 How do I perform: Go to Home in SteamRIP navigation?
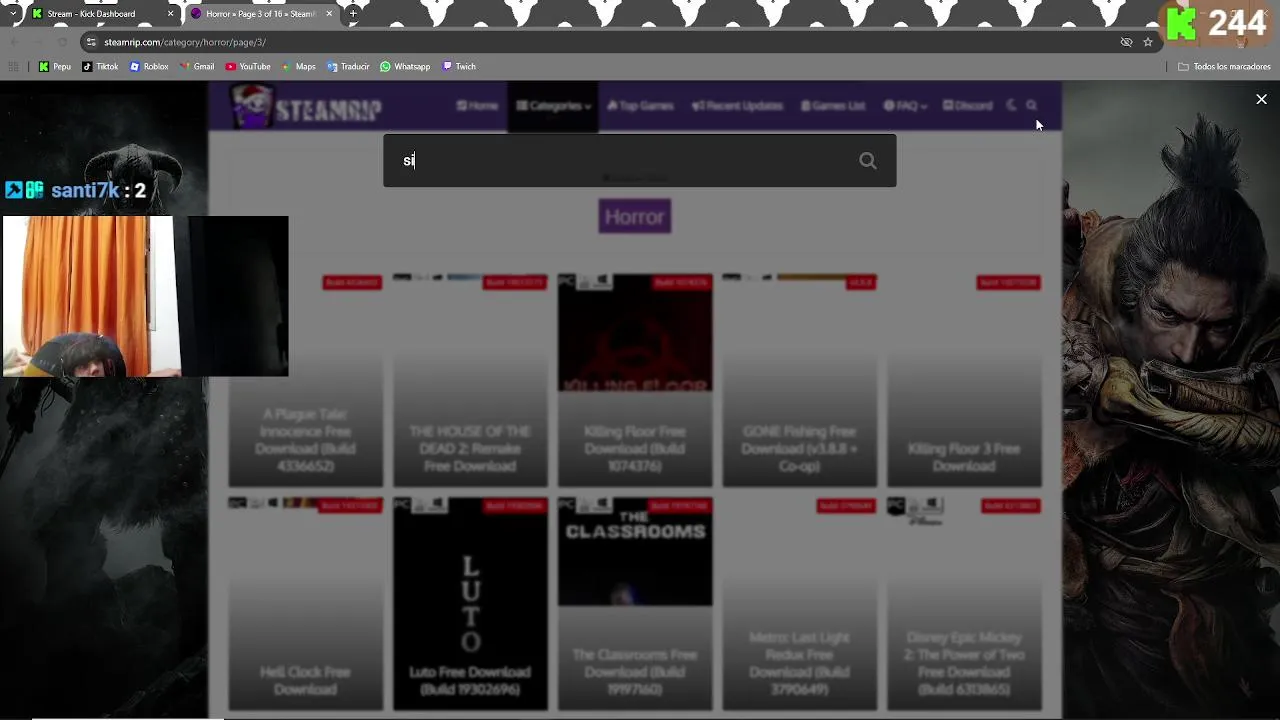coord(477,106)
